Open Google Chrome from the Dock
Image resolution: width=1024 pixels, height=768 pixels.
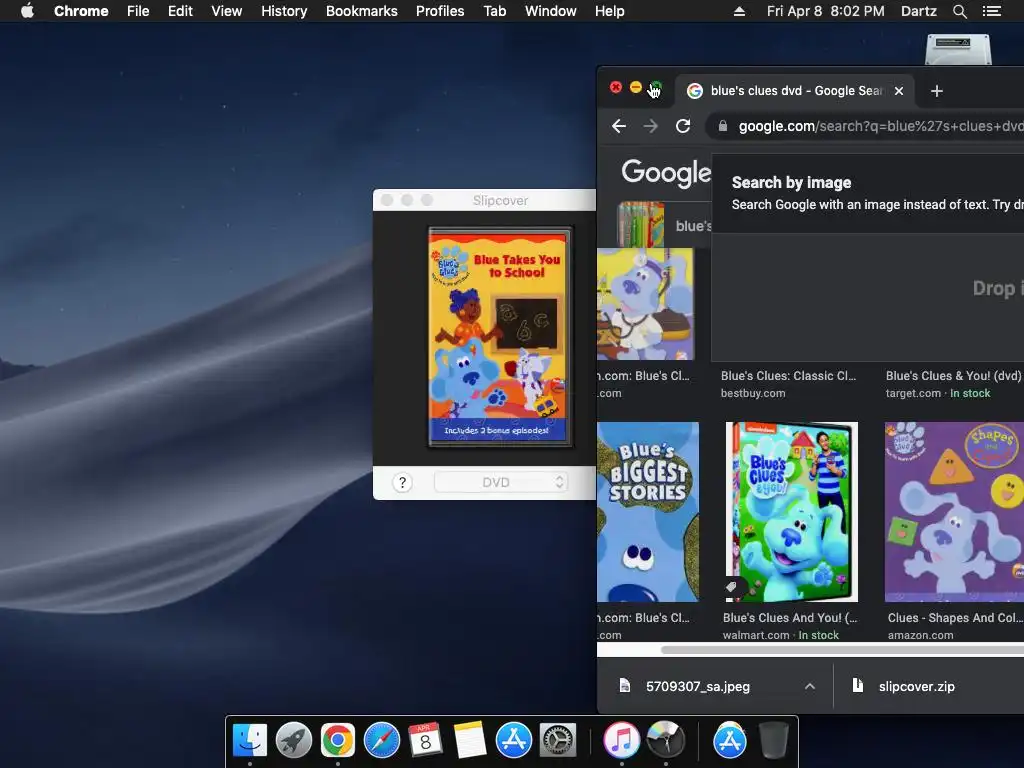pos(338,740)
